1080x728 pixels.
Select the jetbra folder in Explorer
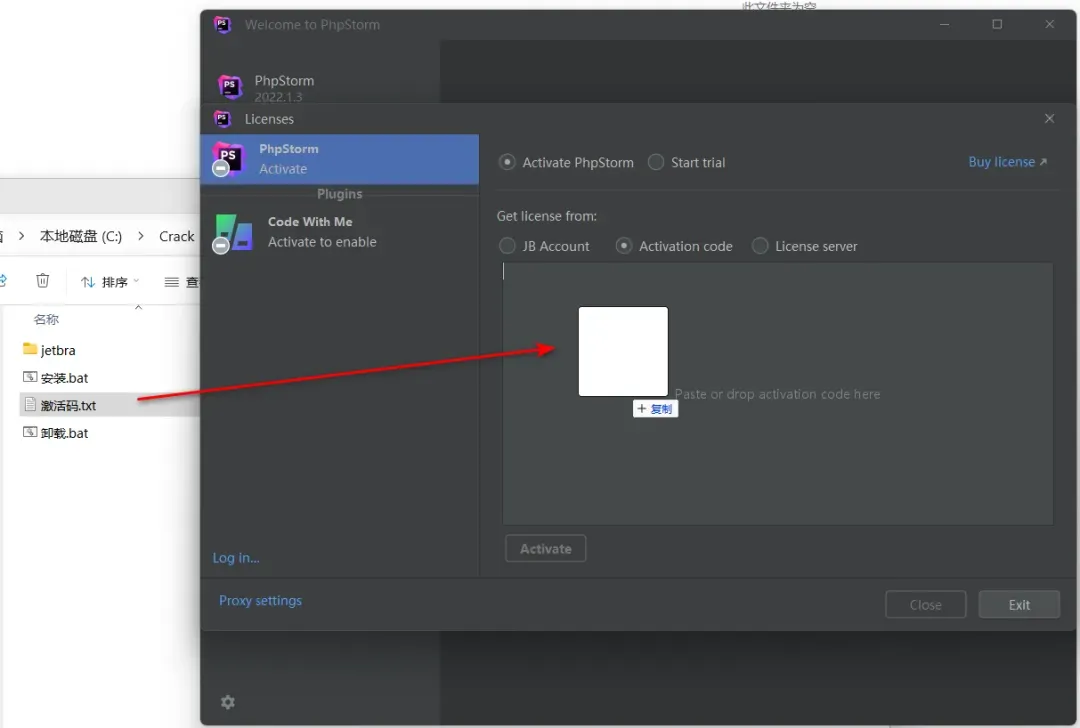click(x=58, y=350)
